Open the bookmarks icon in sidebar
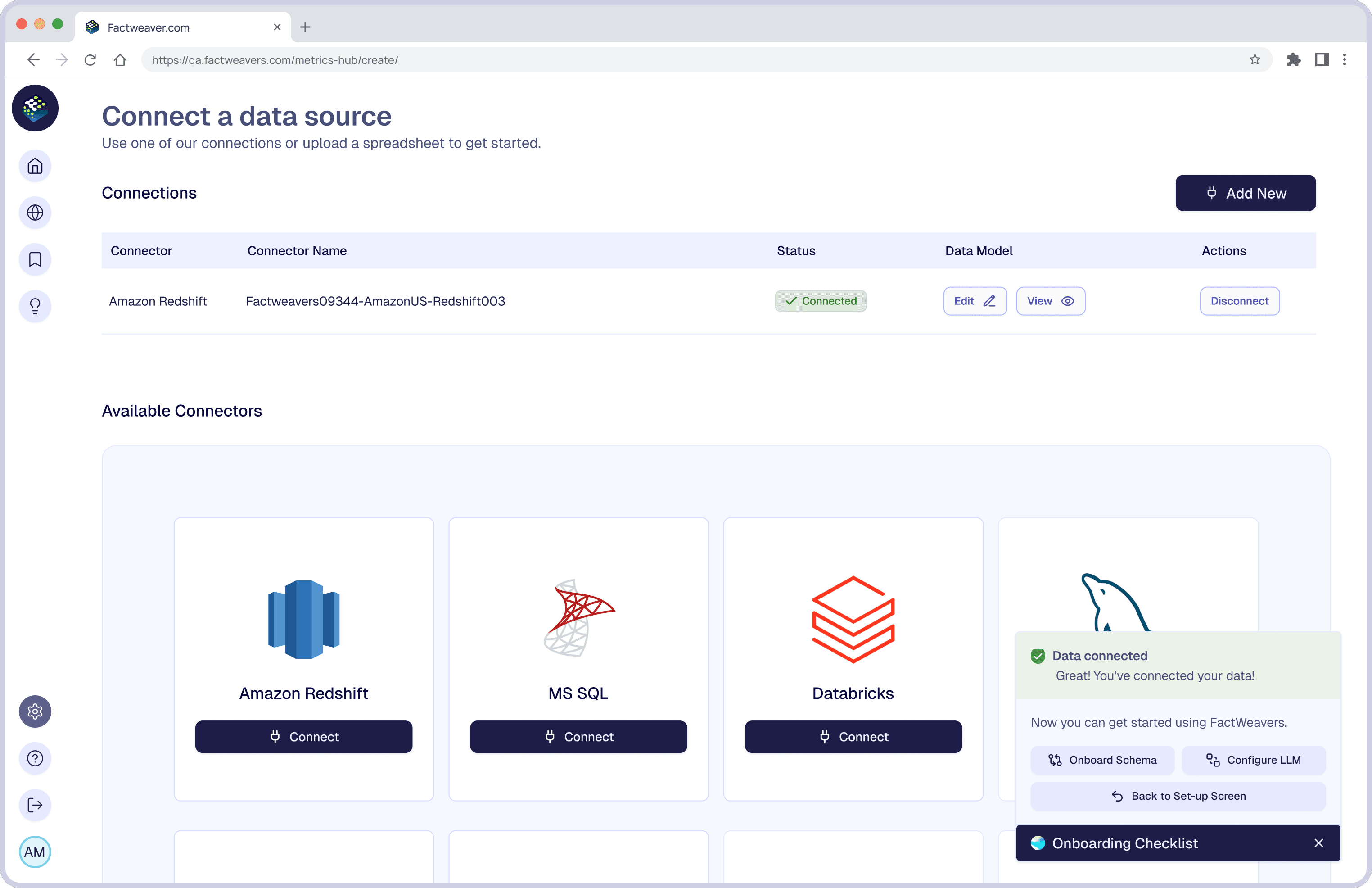The image size is (1372, 888). [x=35, y=259]
